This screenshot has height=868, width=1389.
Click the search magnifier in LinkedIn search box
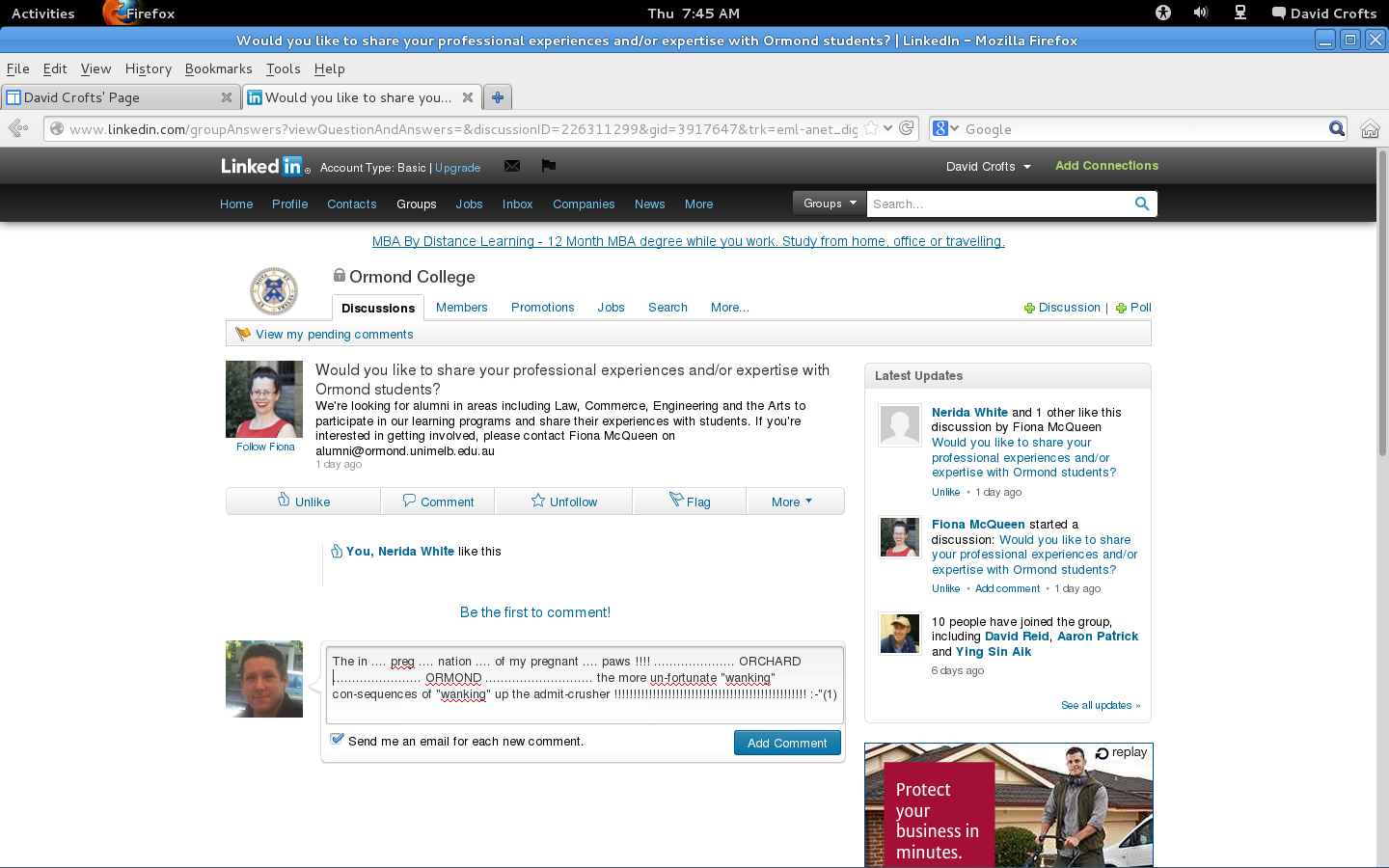point(1142,203)
